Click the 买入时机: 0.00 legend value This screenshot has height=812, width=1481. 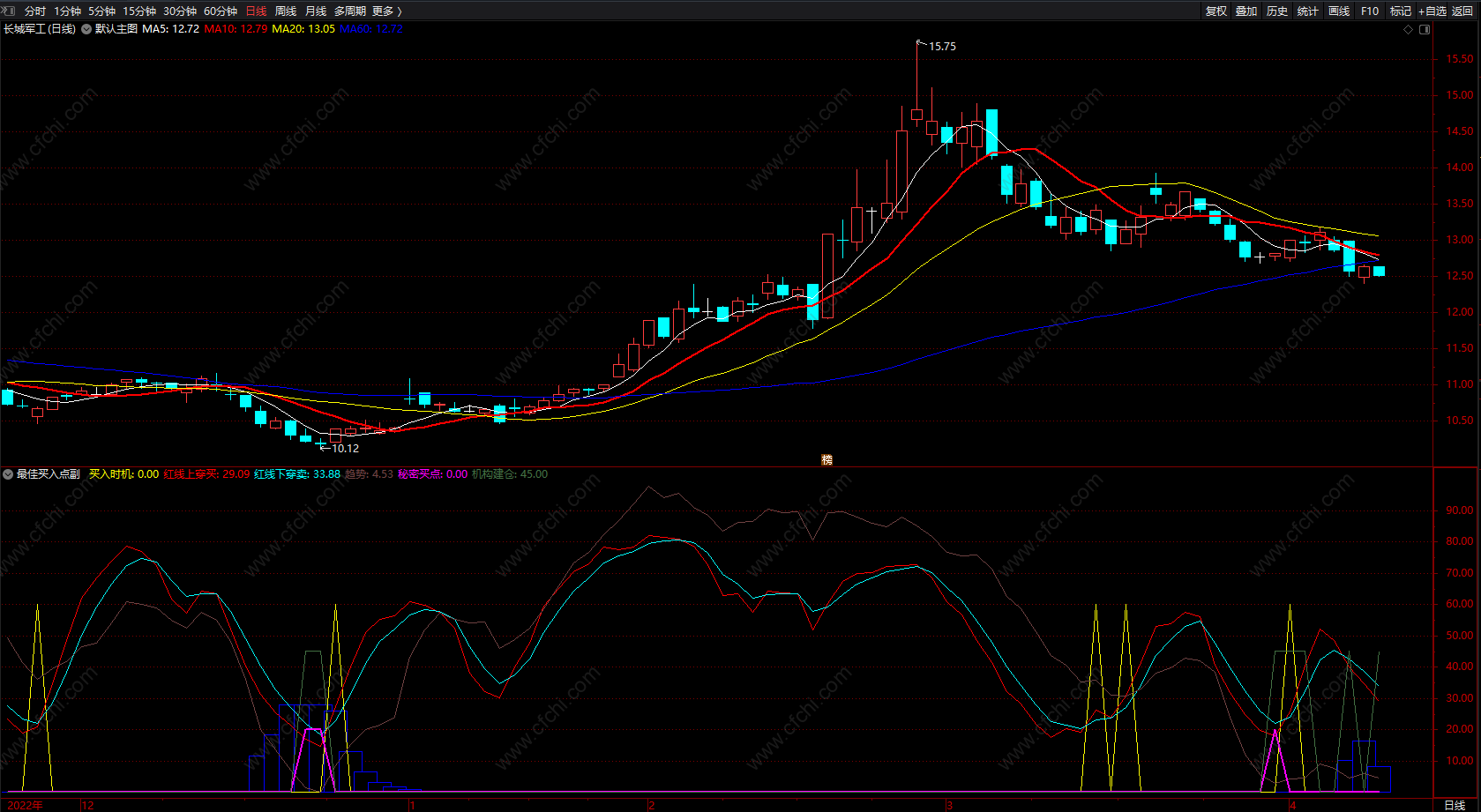click(123, 474)
